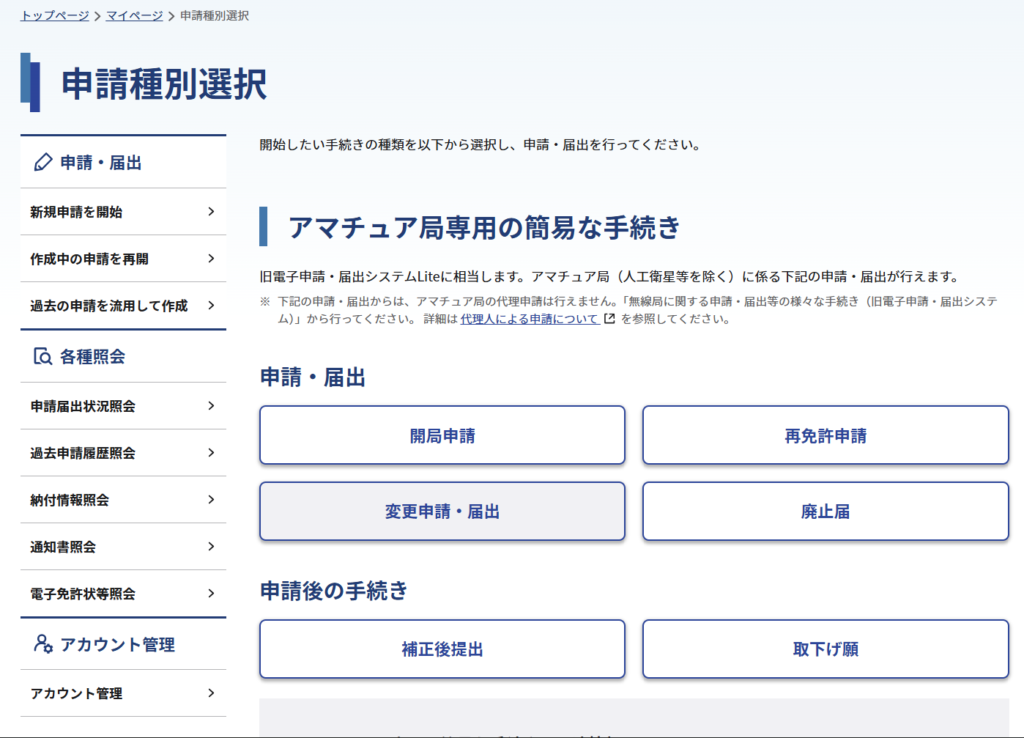Click chevron next to 過去の申請を流用して作成
This screenshot has height=738, width=1024.
coord(211,306)
